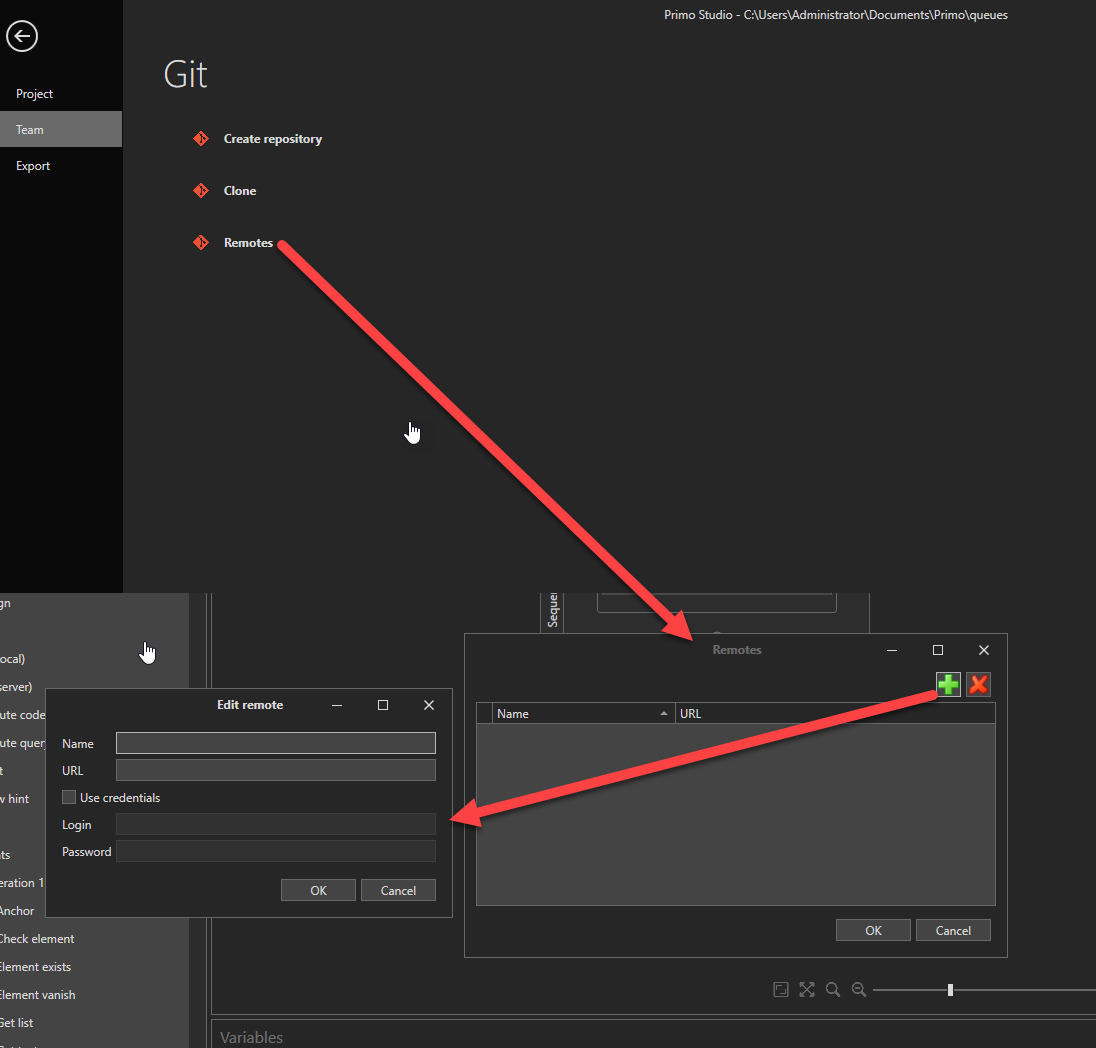Delete a remote with the red X icon

(979, 684)
